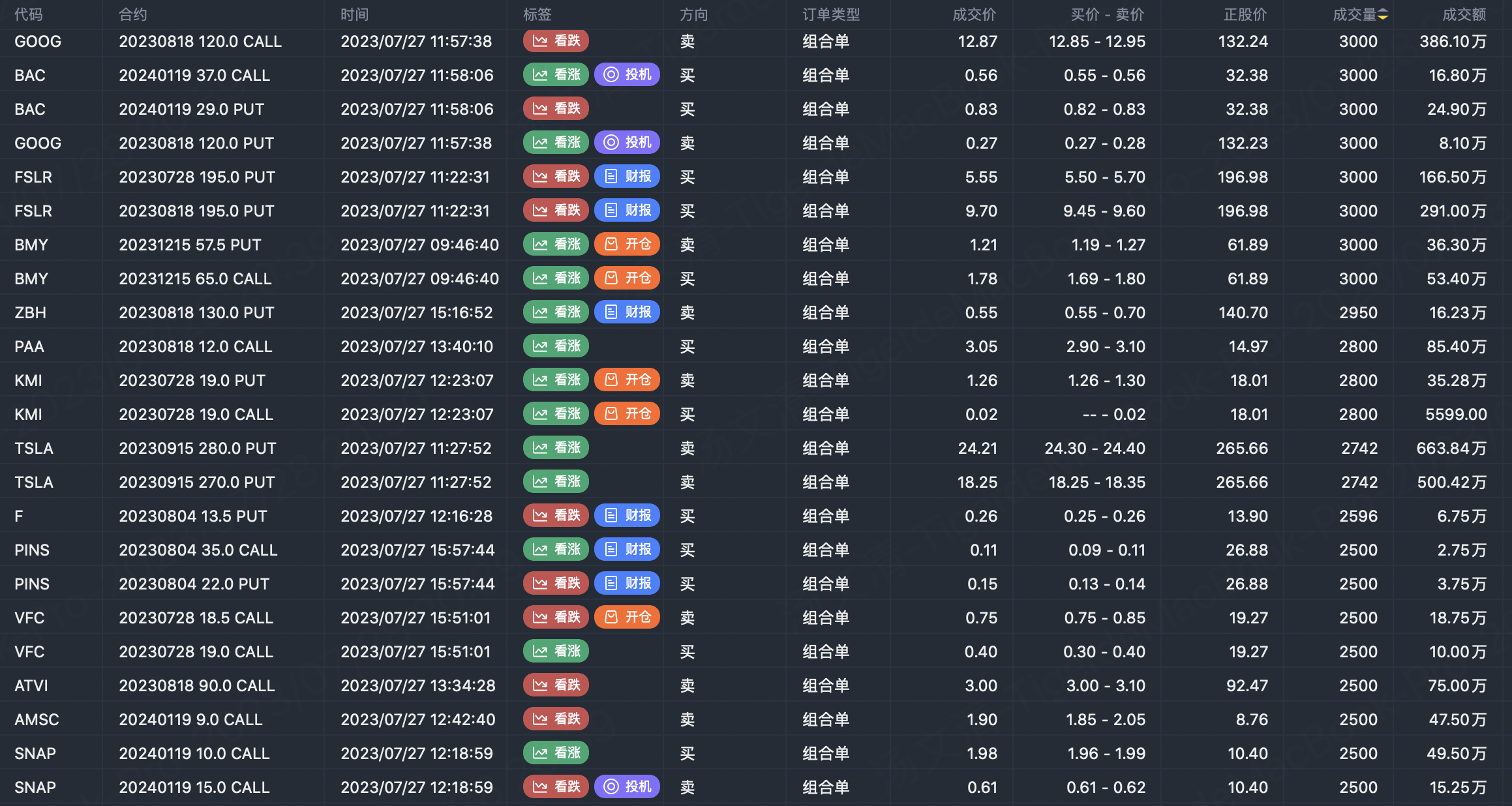This screenshot has width=1512, height=806.
Task: Click the 看涨 tag on KMI 19.0 CALL row
Action: [x=556, y=414]
